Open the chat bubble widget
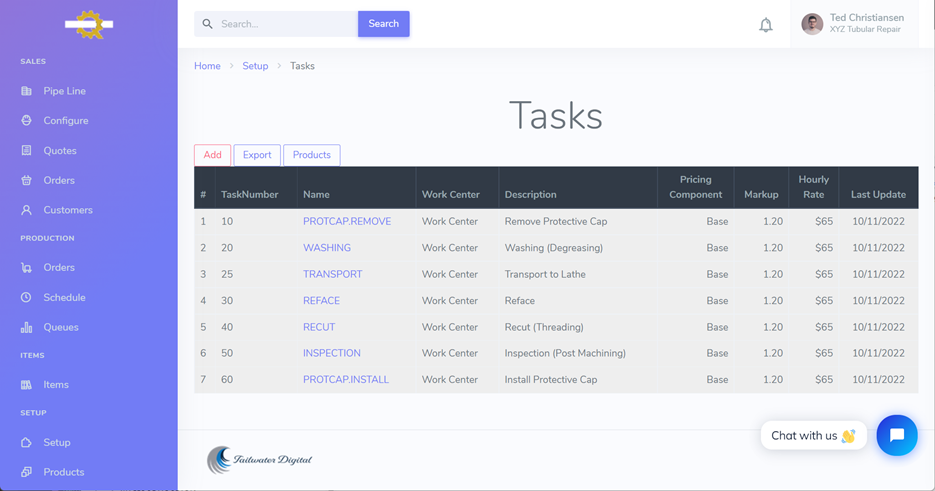Image resolution: width=935 pixels, height=491 pixels. (896, 435)
